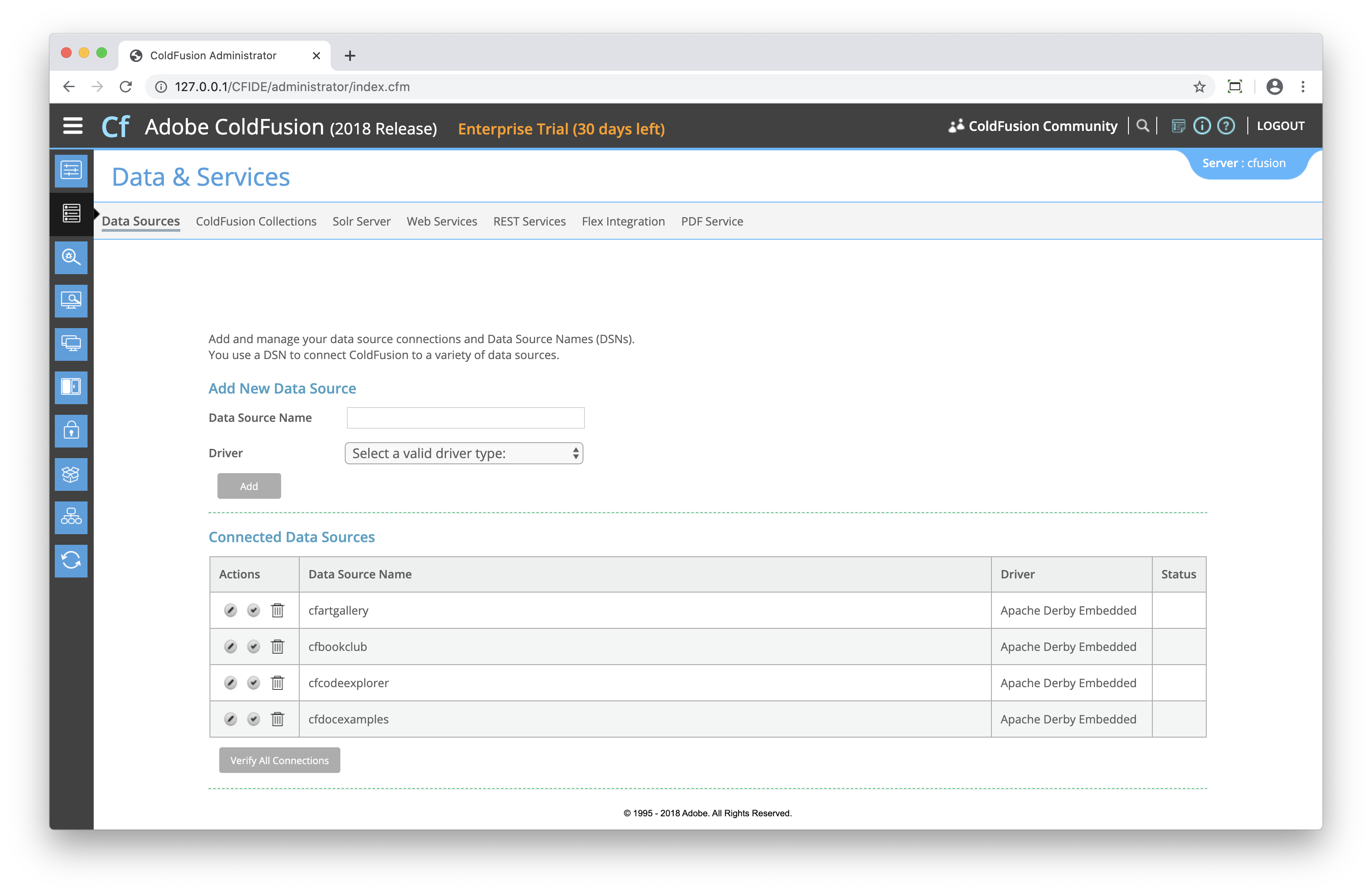The height and width of the screenshot is (895, 1372).
Task: Open the Server Settings sidebar icon
Action: coord(71,170)
